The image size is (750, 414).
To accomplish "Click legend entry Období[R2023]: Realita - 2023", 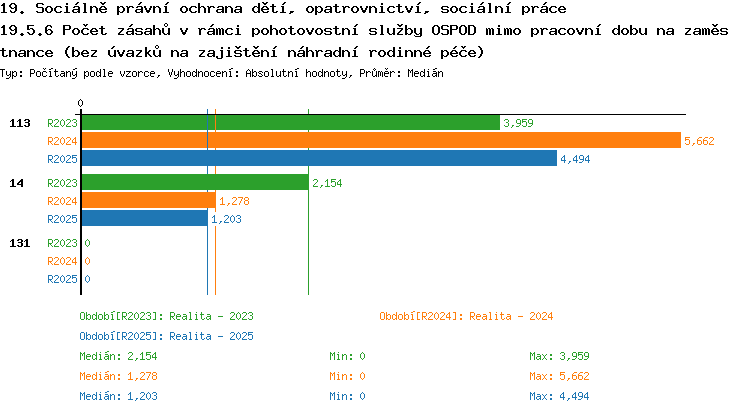I will (x=166, y=316).
